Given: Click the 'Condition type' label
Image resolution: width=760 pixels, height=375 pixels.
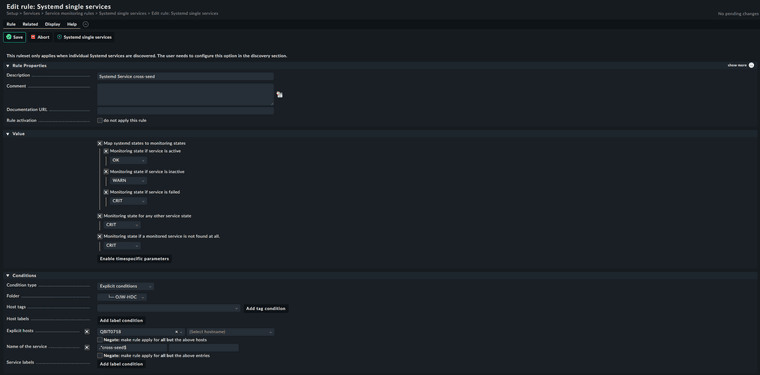Looking at the screenshot, I should click(21, 285).
